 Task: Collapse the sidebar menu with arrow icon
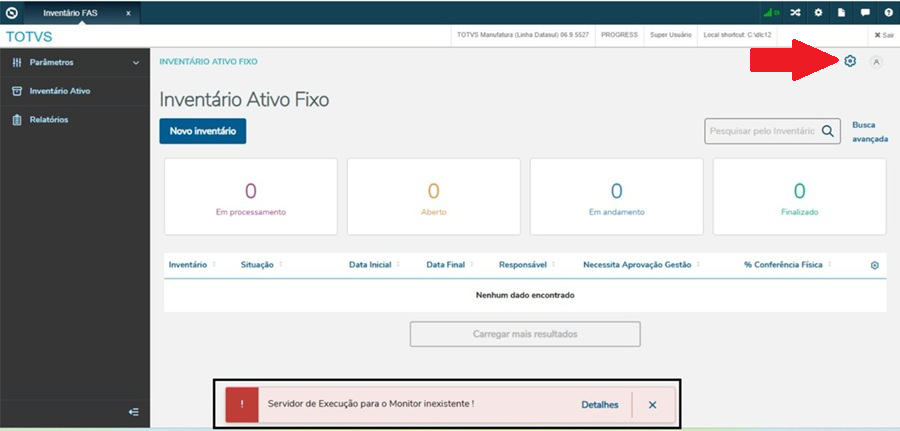[134, 411]
